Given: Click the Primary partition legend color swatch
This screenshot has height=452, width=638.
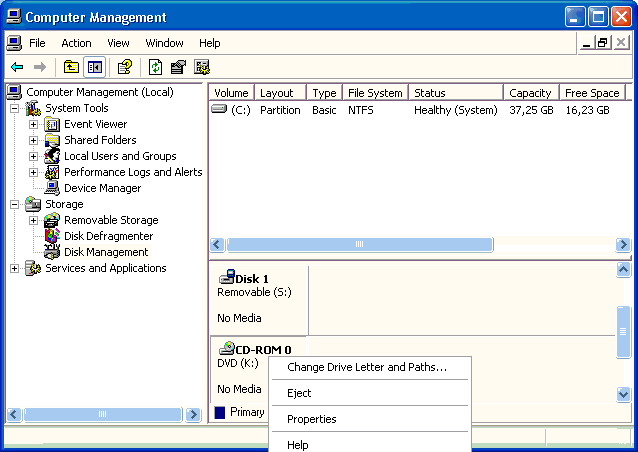Looking at the screenshot, I should coord(220,413).
